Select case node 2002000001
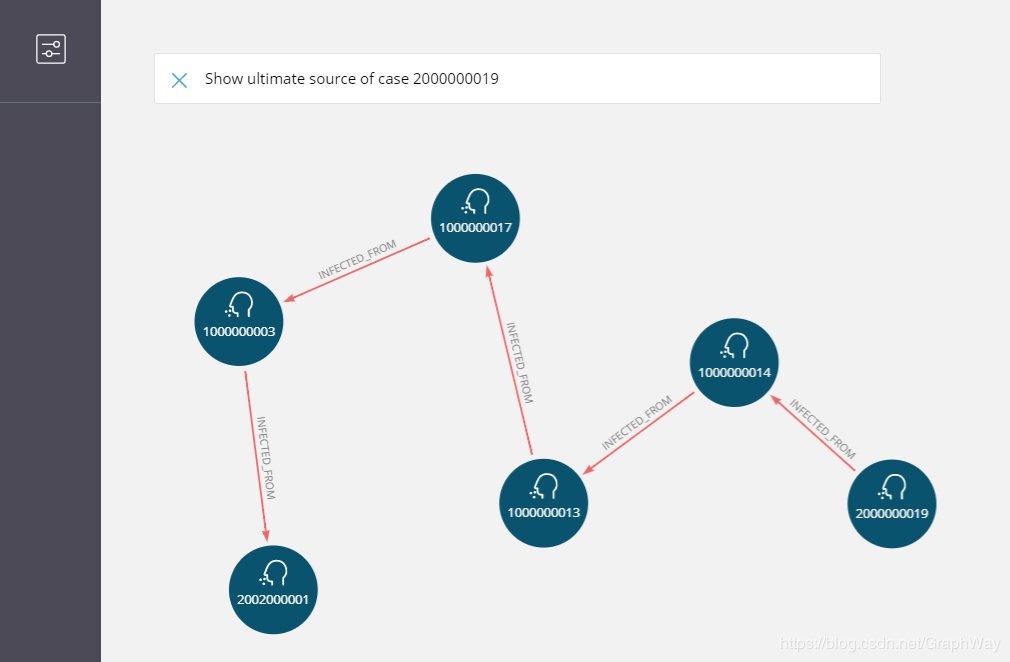This screenshot has width=1010, height=662. tap(273, 589)
